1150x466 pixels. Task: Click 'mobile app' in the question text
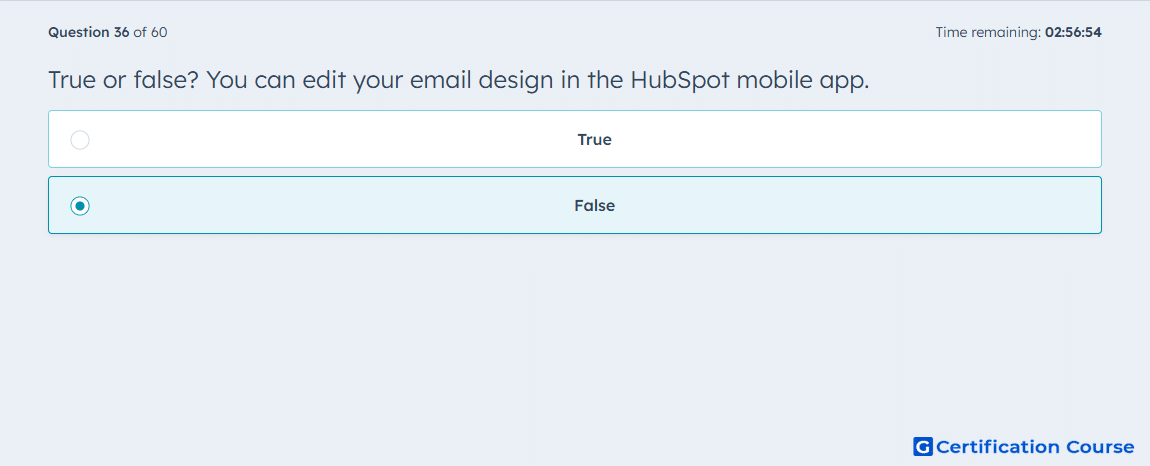[802, 80]
